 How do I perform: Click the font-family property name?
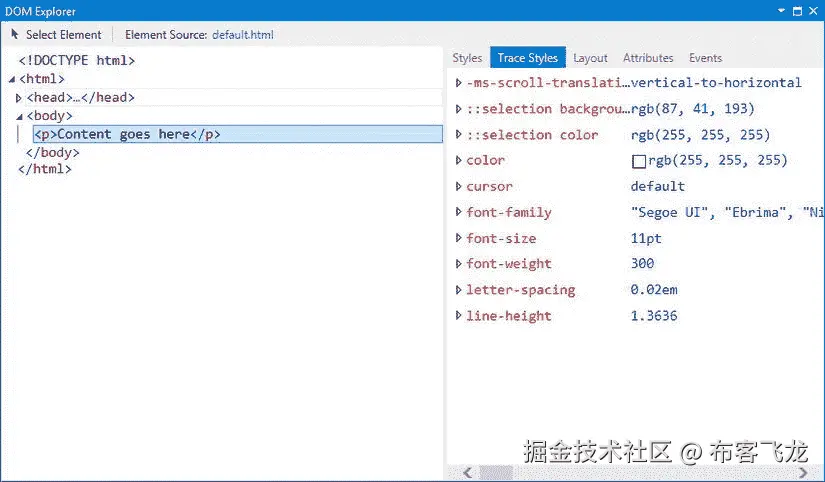click(x=509, y=213)
